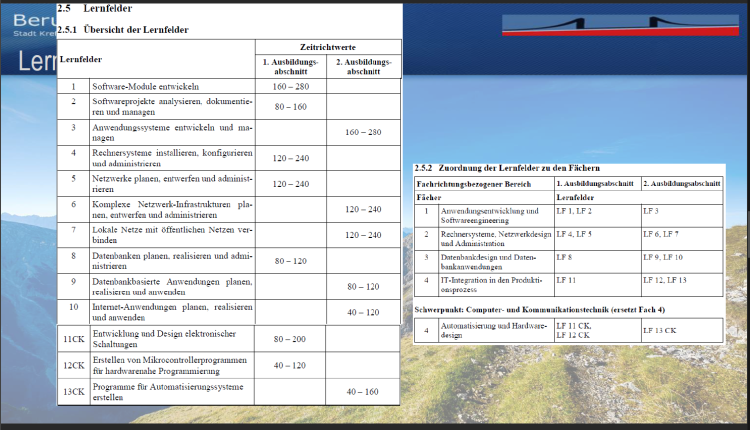Click "Rechnersysteme, Netzwerkdesign und Administration"
This screenshot has height=430, width=750.
coord(496,239)
